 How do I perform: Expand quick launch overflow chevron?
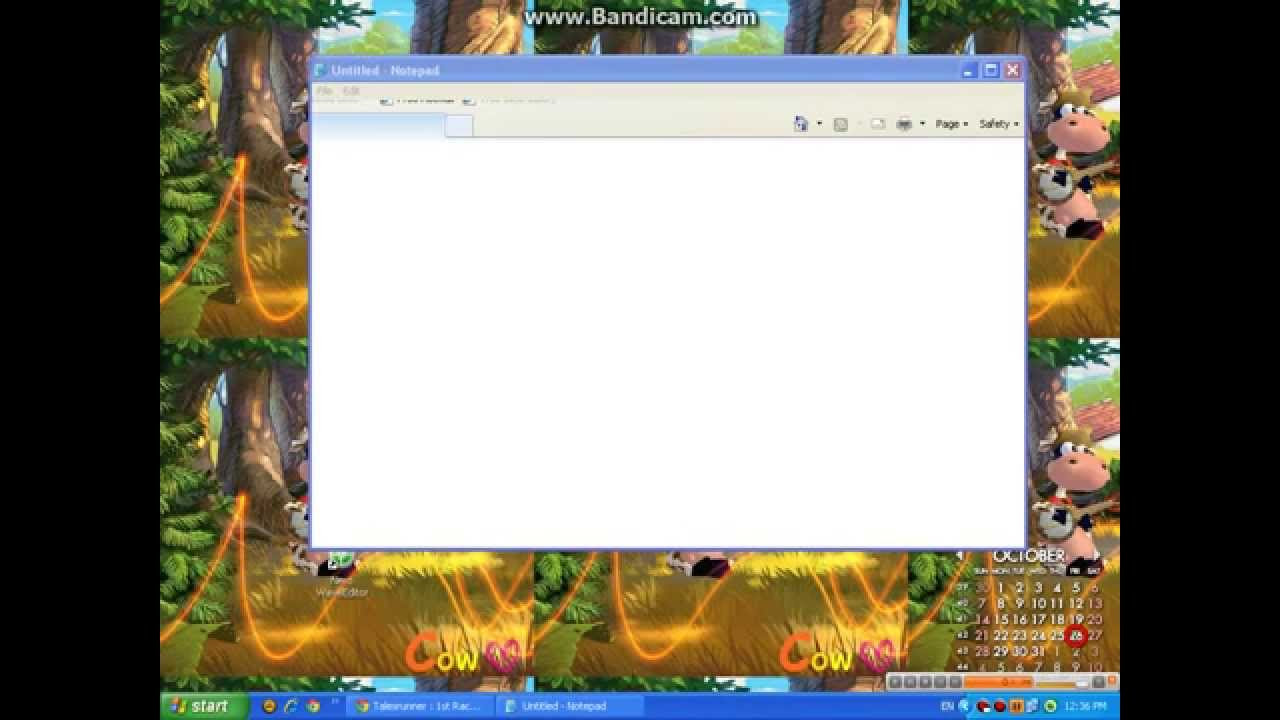[x=335, y=702]
